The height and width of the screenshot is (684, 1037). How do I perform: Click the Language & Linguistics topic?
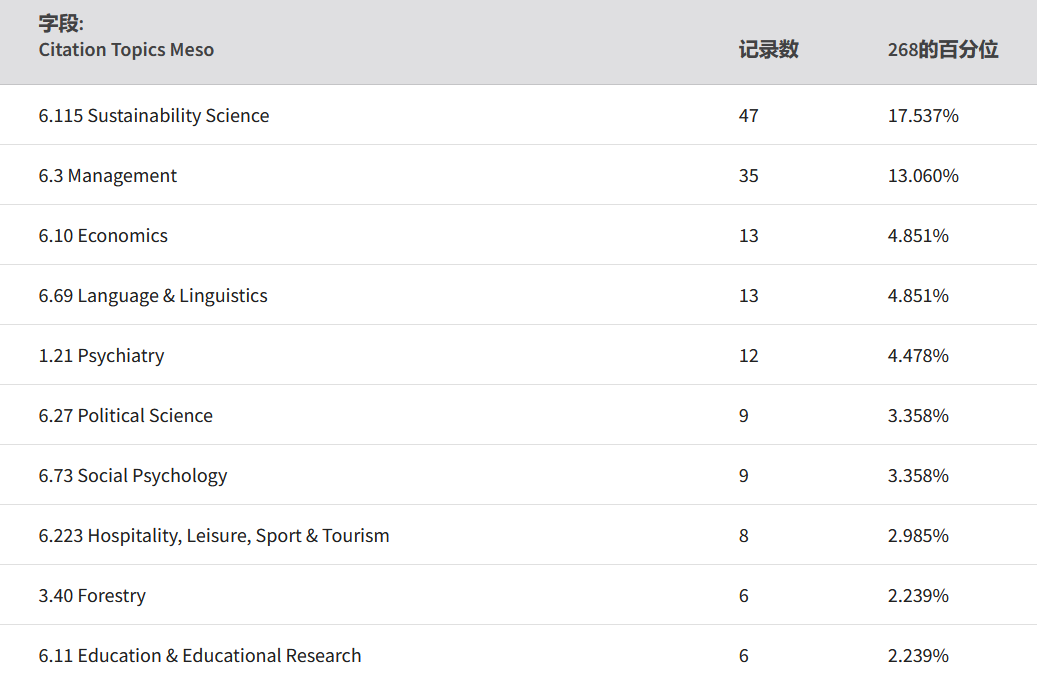tap(153, 296)
